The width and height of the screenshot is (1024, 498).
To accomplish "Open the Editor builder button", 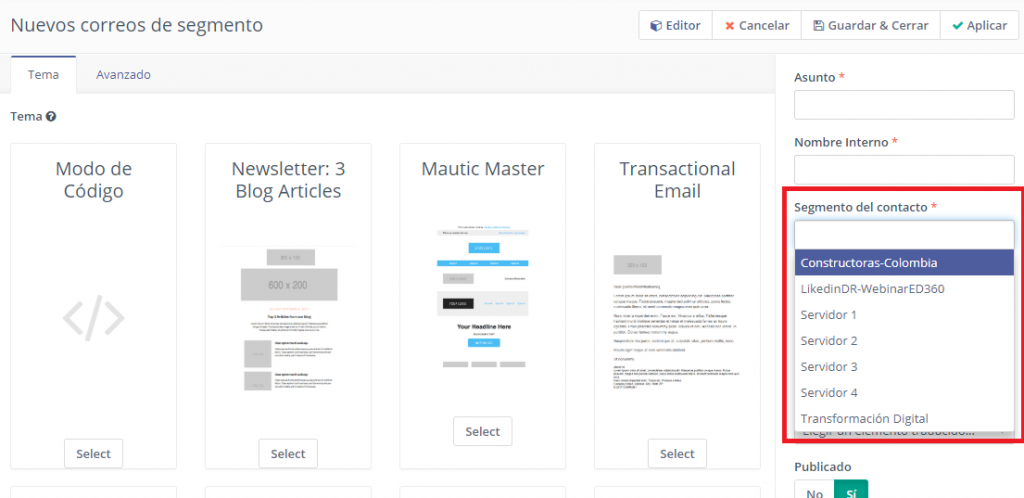I will 675,25.
